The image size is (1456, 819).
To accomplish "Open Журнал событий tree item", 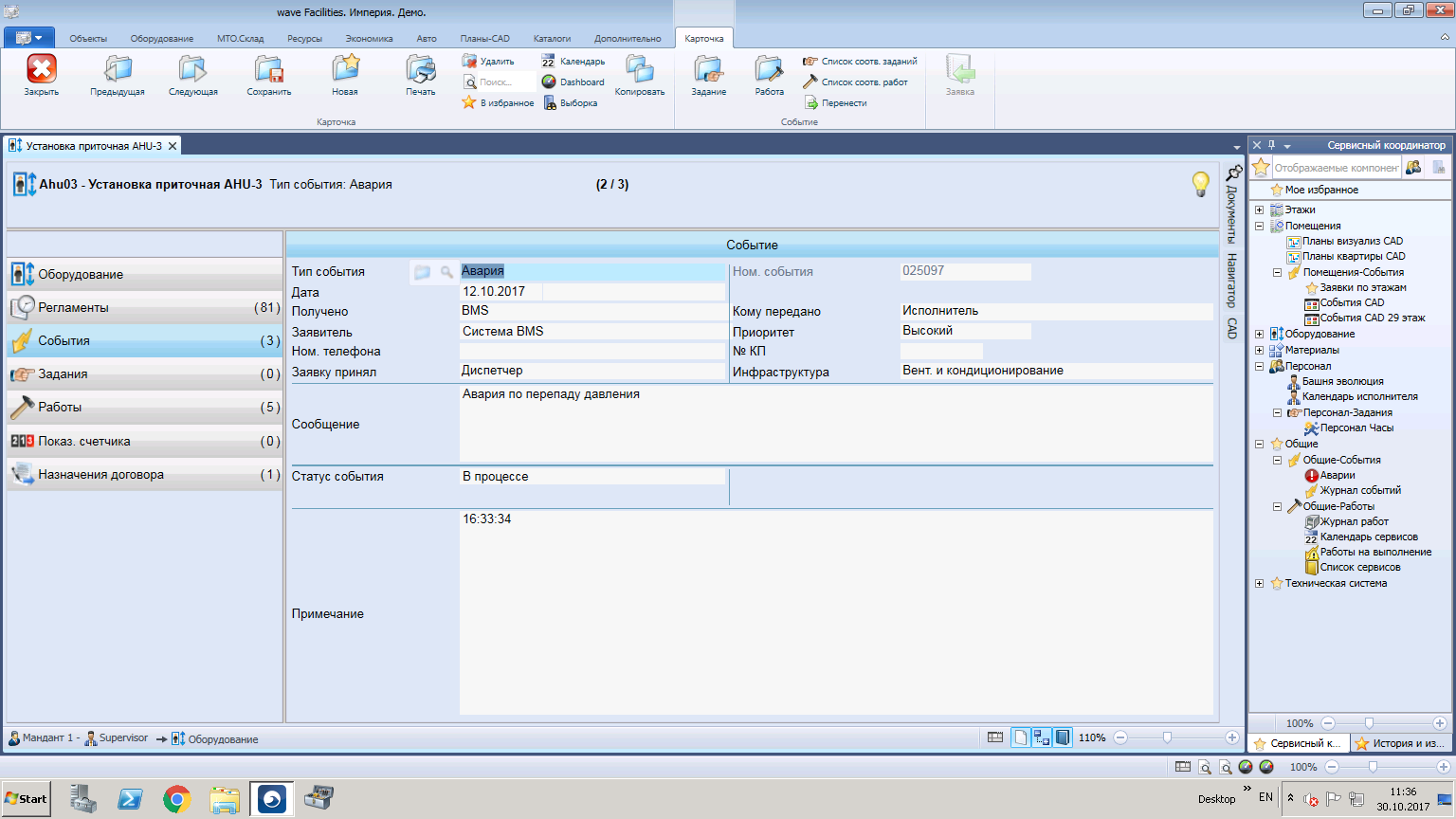I will 1353,490.
